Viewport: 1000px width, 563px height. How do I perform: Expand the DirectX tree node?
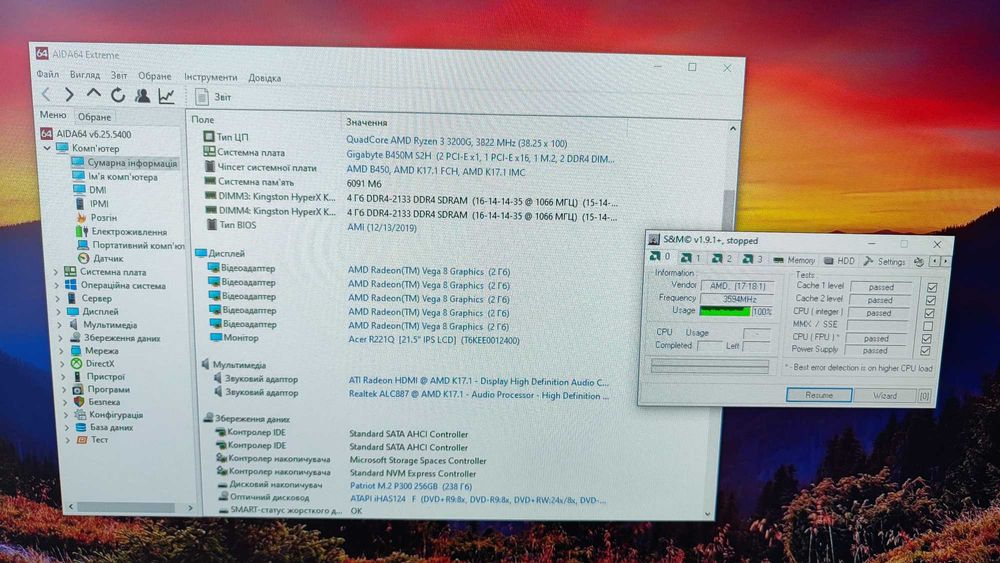(62, 364)
